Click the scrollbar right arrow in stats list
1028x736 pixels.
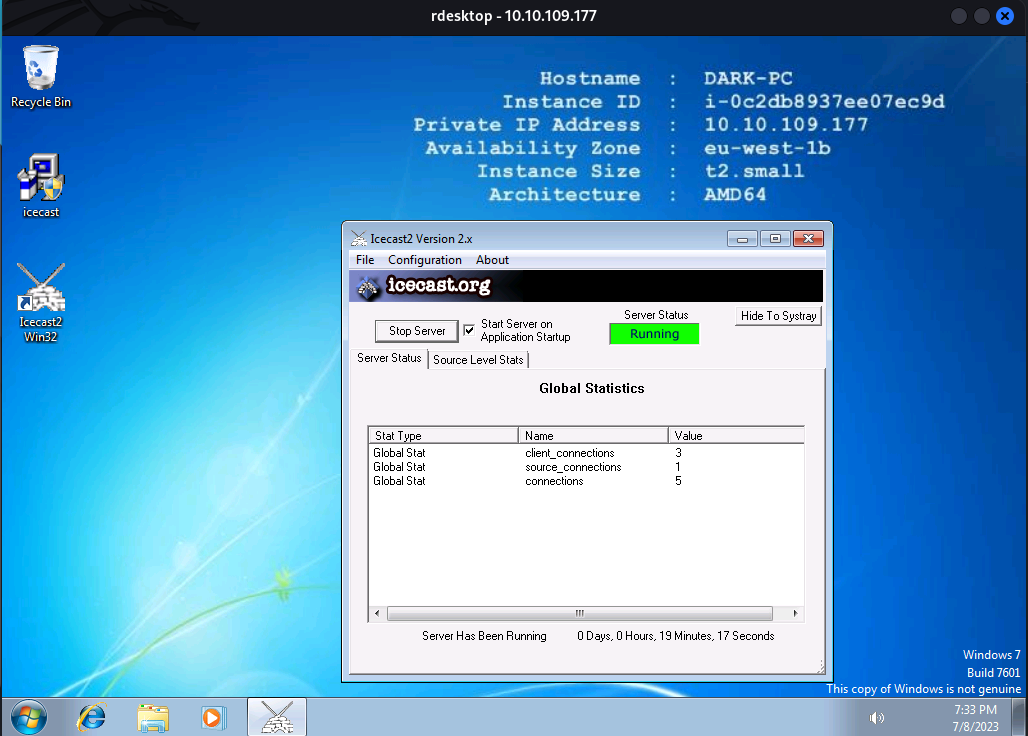[795, 613]
